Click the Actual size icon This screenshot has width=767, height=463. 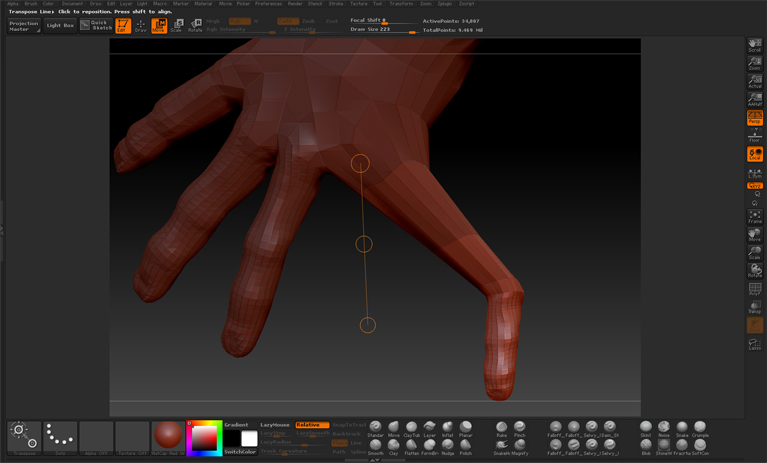coord(754,81)
